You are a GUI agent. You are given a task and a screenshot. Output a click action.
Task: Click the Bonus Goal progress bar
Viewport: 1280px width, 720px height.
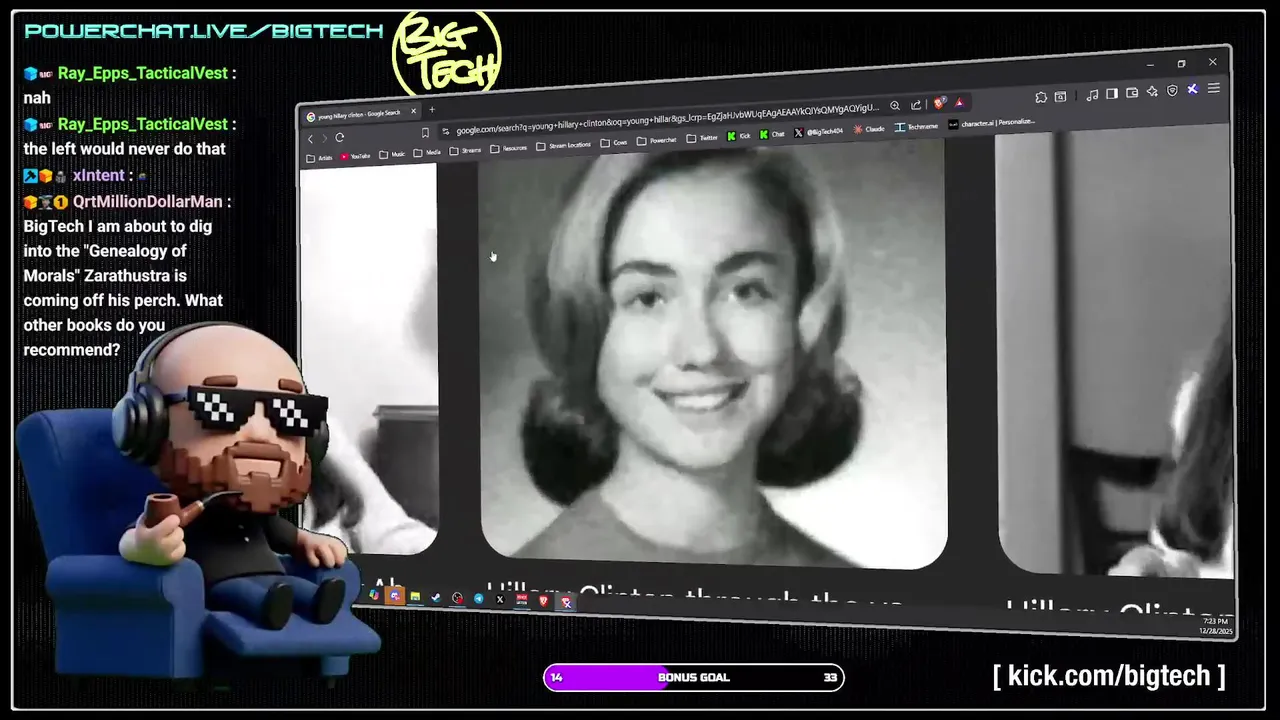(694, 677)
